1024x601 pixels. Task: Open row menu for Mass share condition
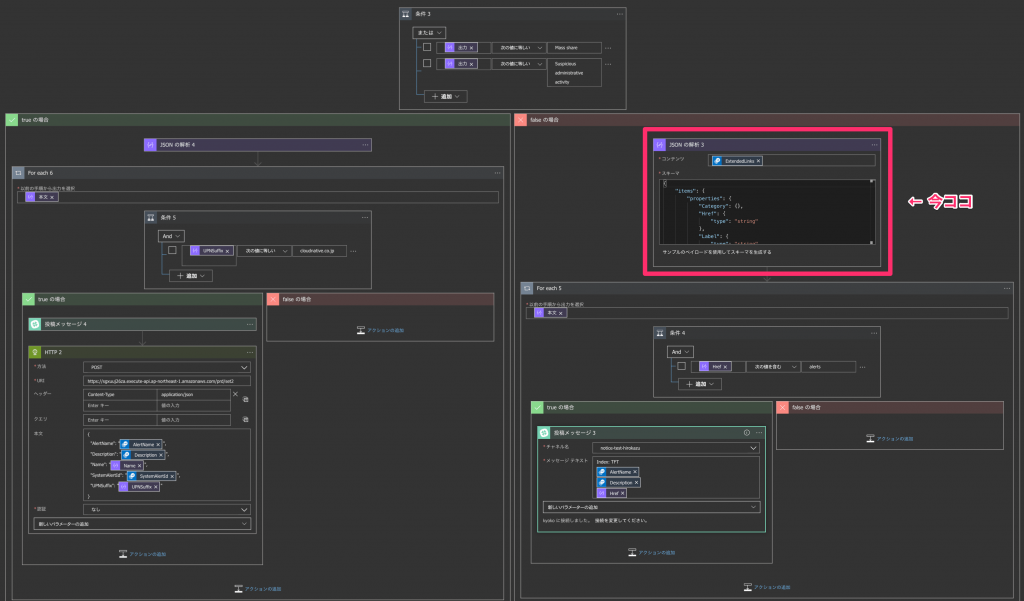[x=608, y=48]
